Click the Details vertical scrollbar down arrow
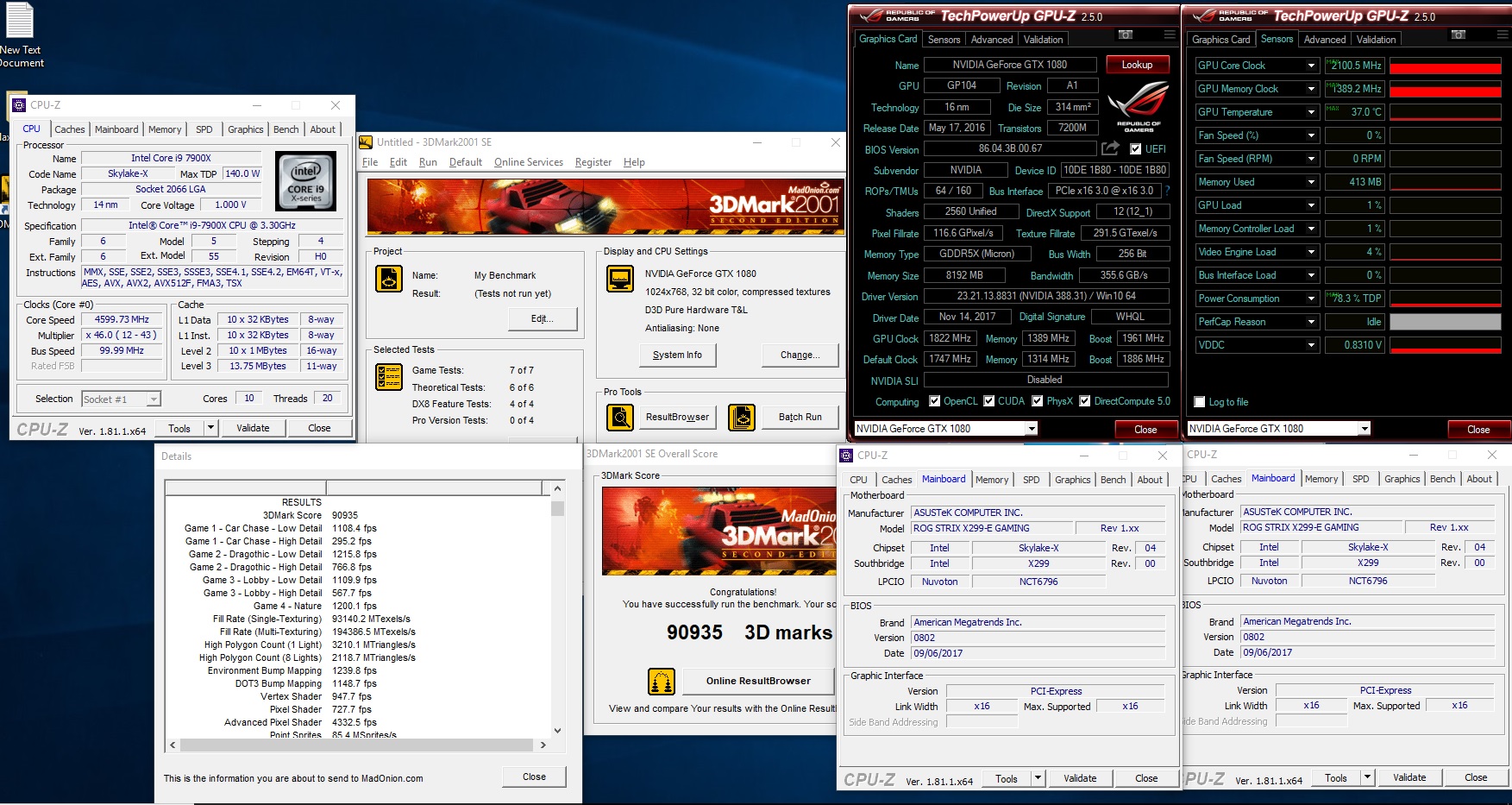 558,731
